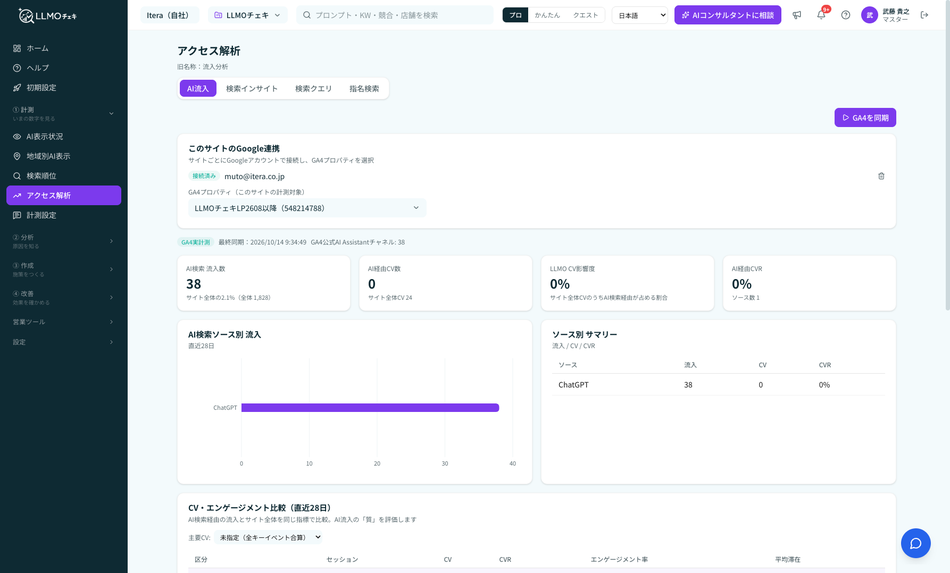This screenshot has height=573, width=950.
Task: Click the AI経由CVR card
Action: 809,283
